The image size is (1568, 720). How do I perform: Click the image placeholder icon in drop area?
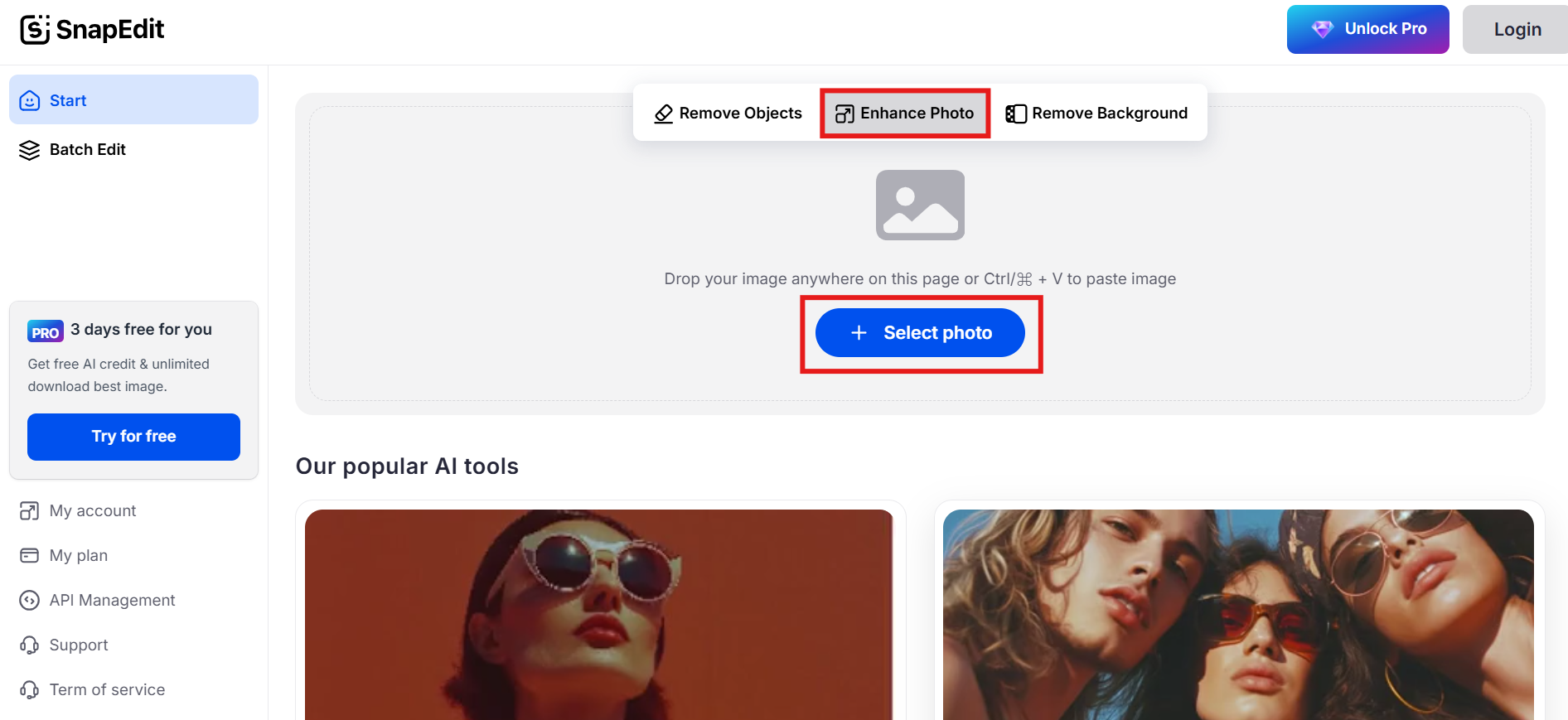pos(920,205)
